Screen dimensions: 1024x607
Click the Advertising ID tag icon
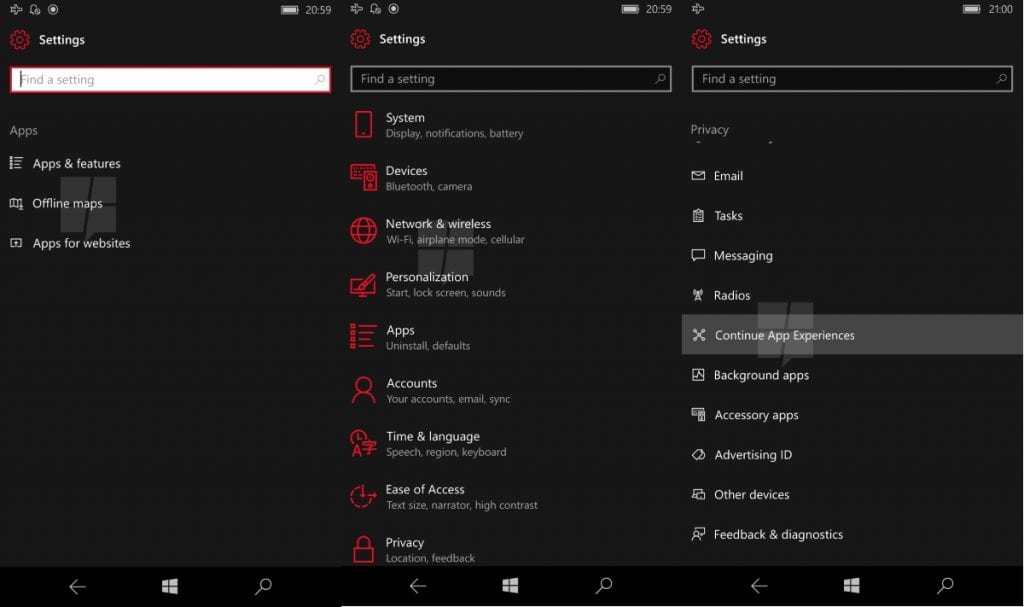[698, 455]
